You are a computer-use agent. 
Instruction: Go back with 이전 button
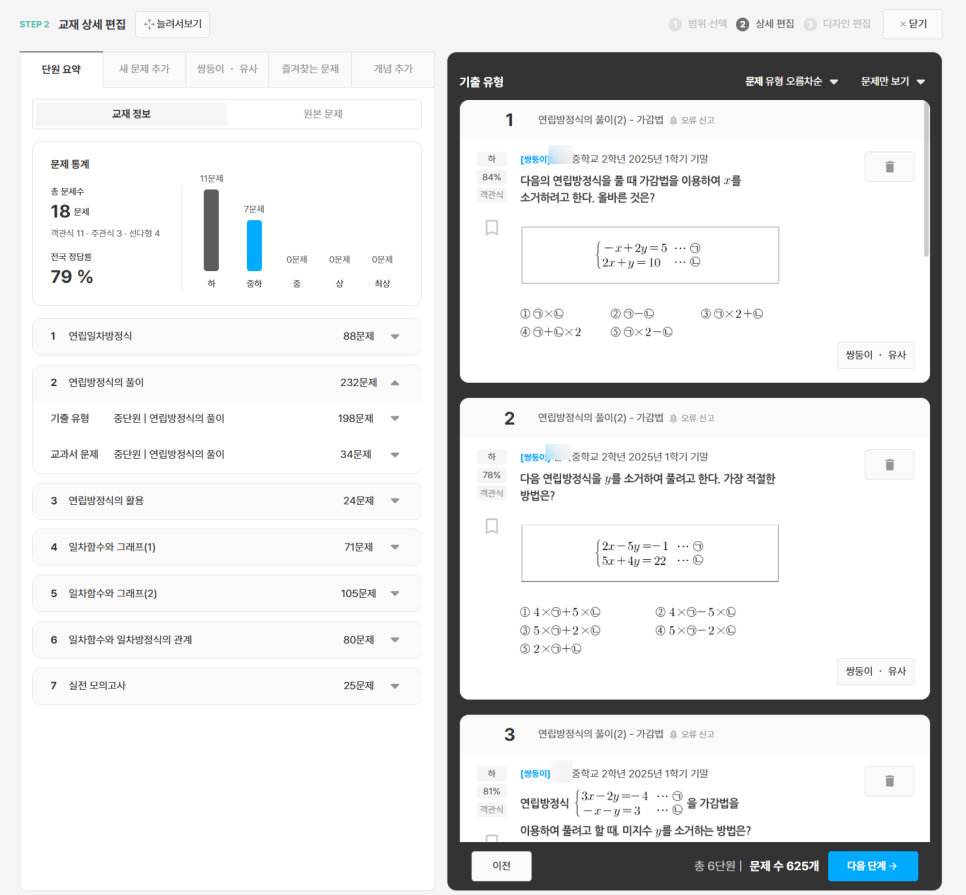tap(501, 865)
